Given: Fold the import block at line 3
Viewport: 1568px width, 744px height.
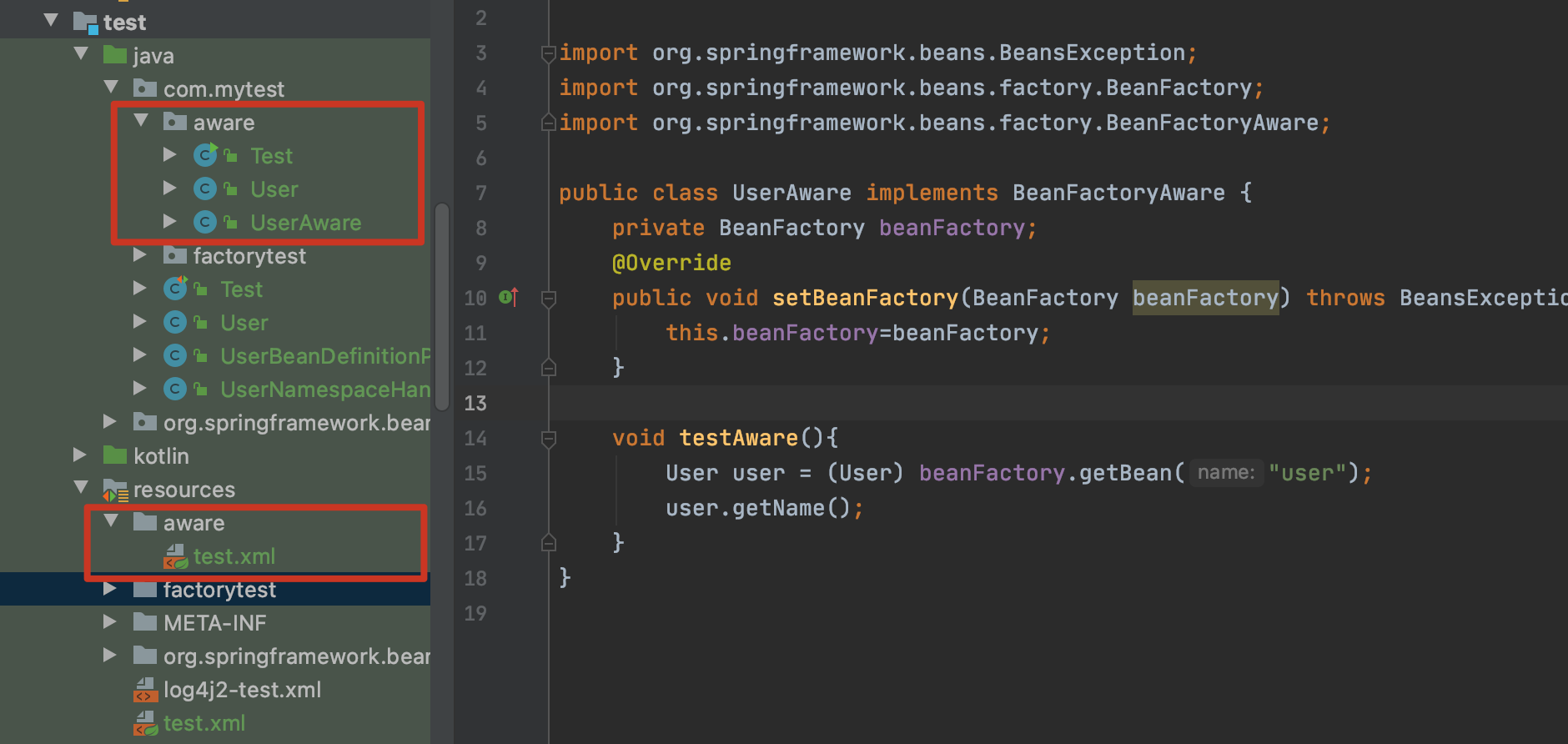Looking at the screenshot, I should coord(549,54).
